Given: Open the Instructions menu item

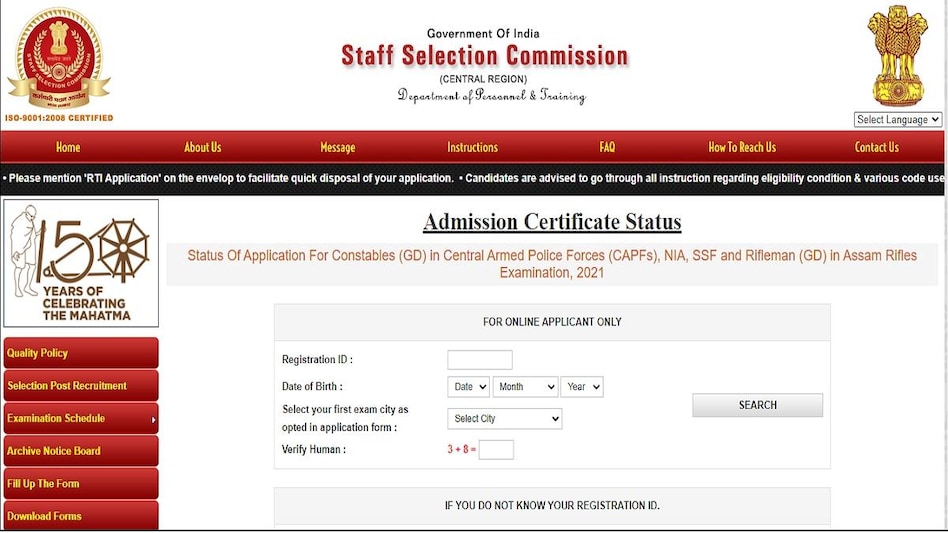Looking at the screenshot, I should coord(472,147).
